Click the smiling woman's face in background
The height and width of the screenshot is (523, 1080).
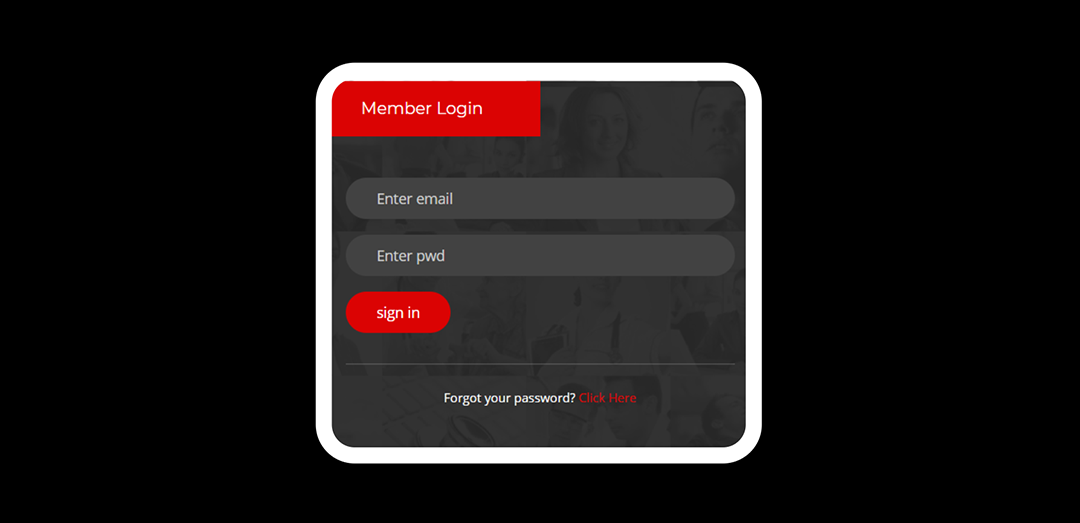pos(599,126)
